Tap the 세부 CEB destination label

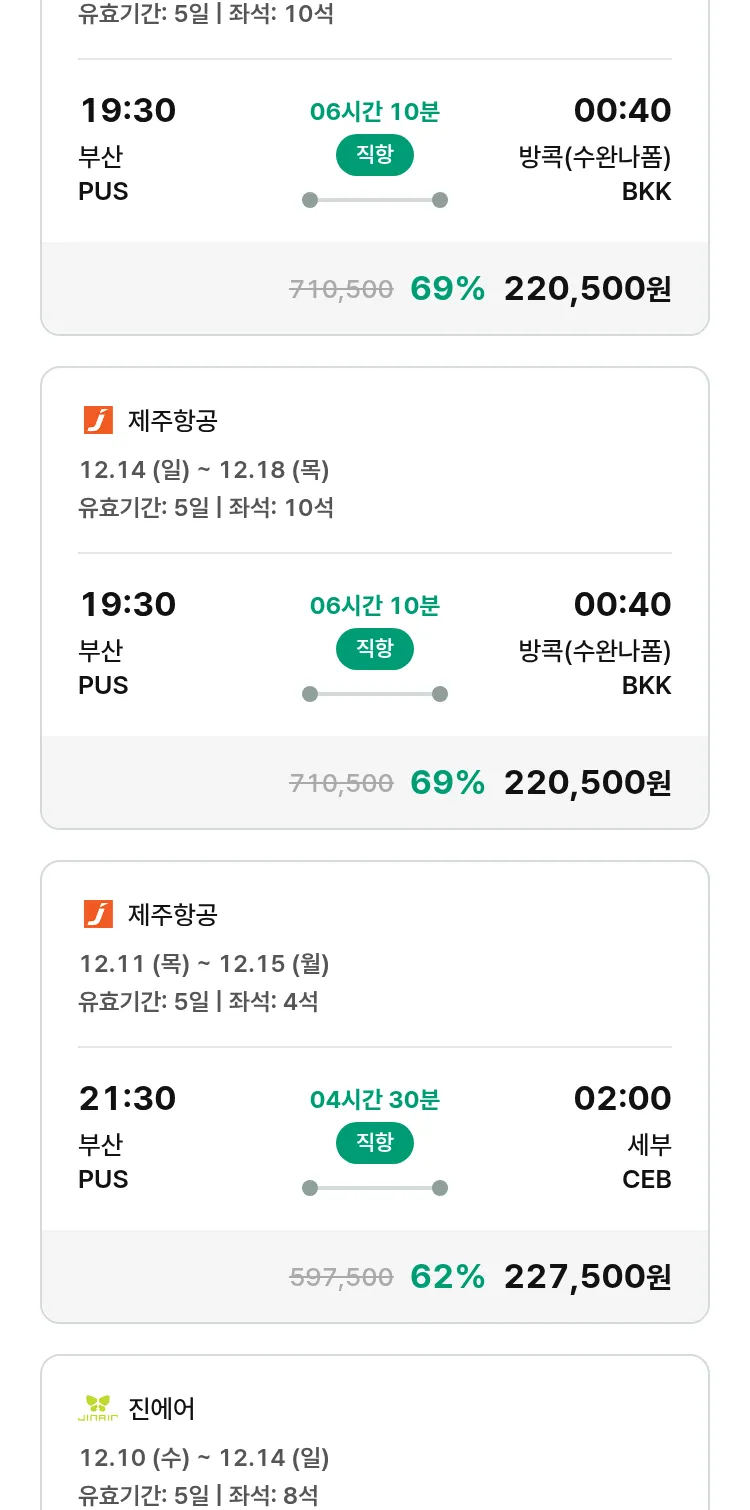[647, 1161]
